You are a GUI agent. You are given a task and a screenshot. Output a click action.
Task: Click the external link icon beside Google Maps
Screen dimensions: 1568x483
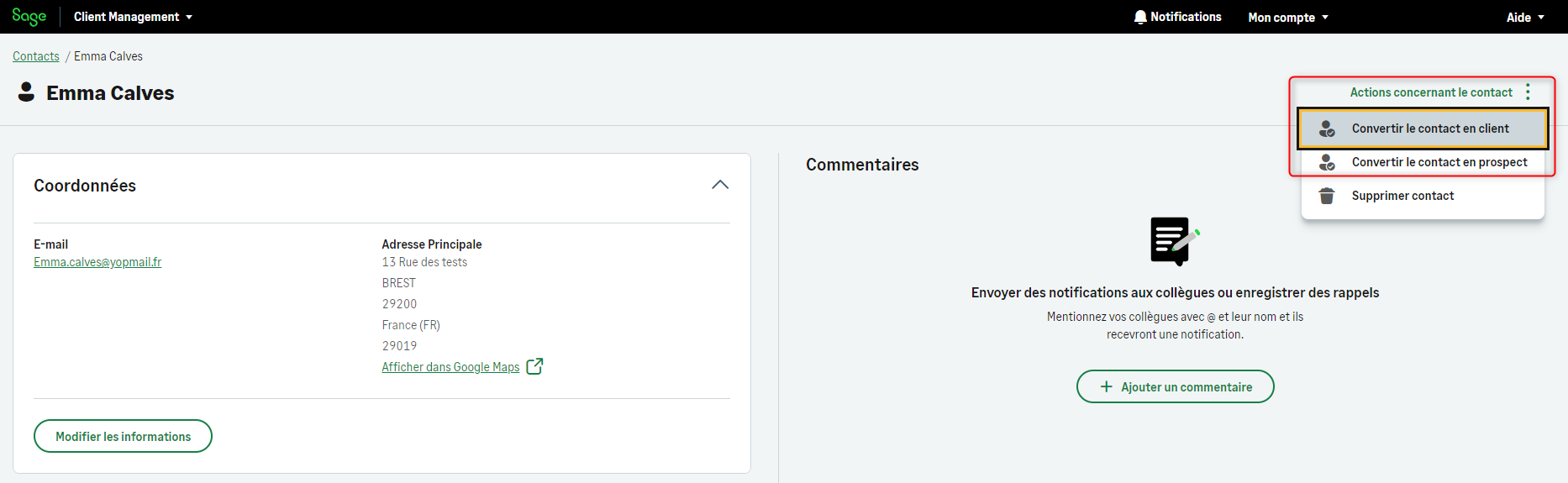click(534, 366)
